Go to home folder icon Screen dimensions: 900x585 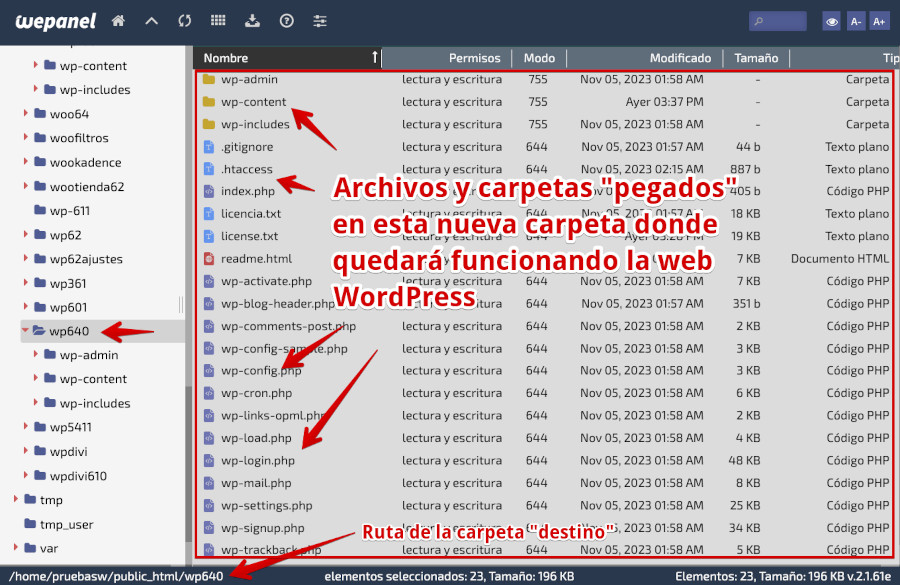tap(118, 21)
